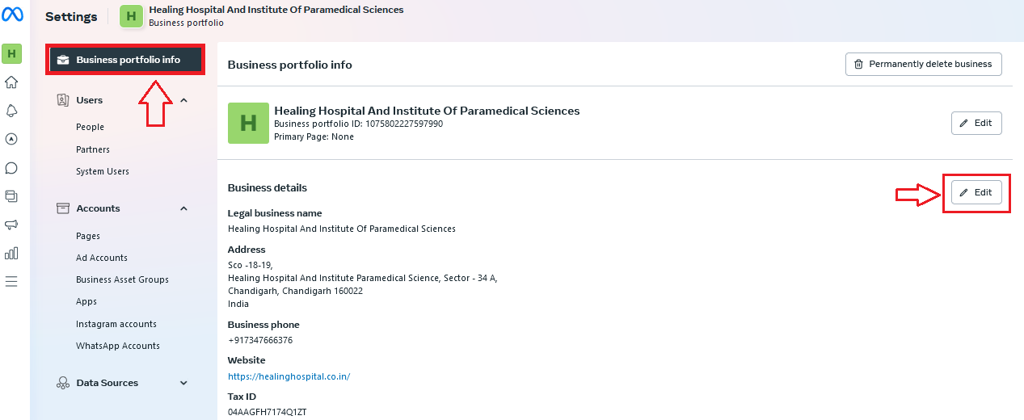Click the compass icon in left rail
This screenshot has height=420, width=1024.
pos(12,139)
